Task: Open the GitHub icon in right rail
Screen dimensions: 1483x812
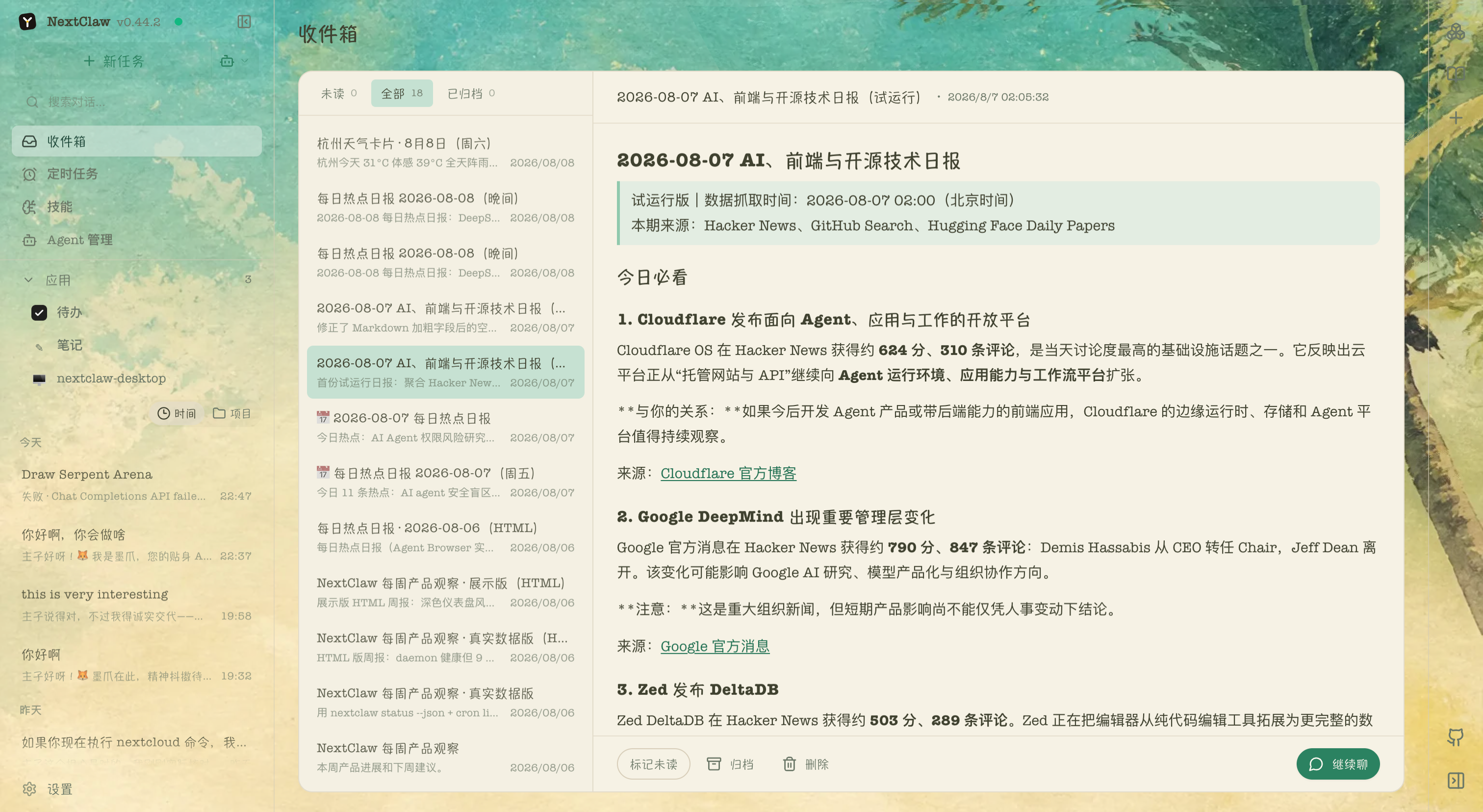Action: [x=1456, y=737]
